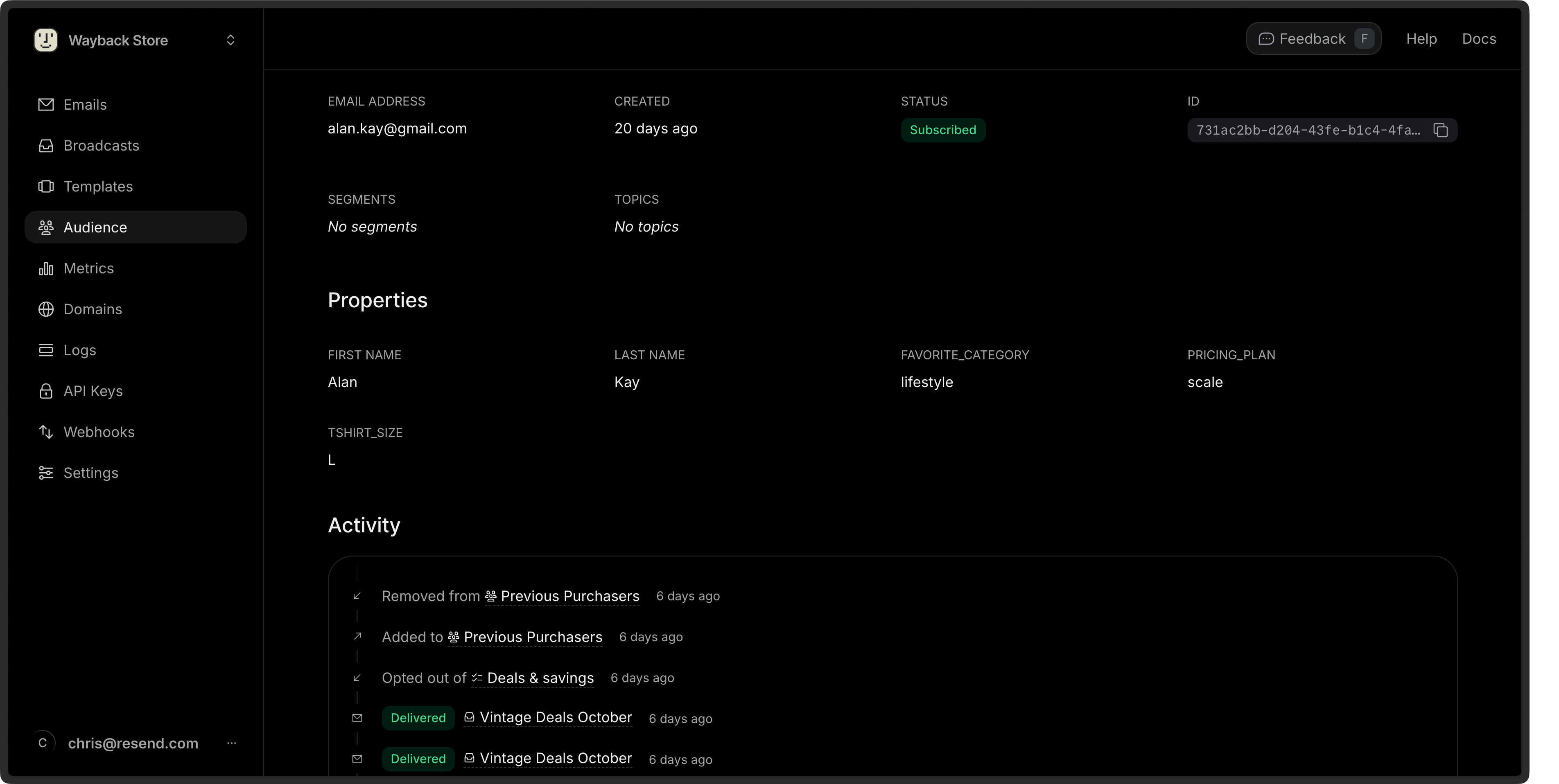Open account options next to chris@resend.com

(231, 743)
